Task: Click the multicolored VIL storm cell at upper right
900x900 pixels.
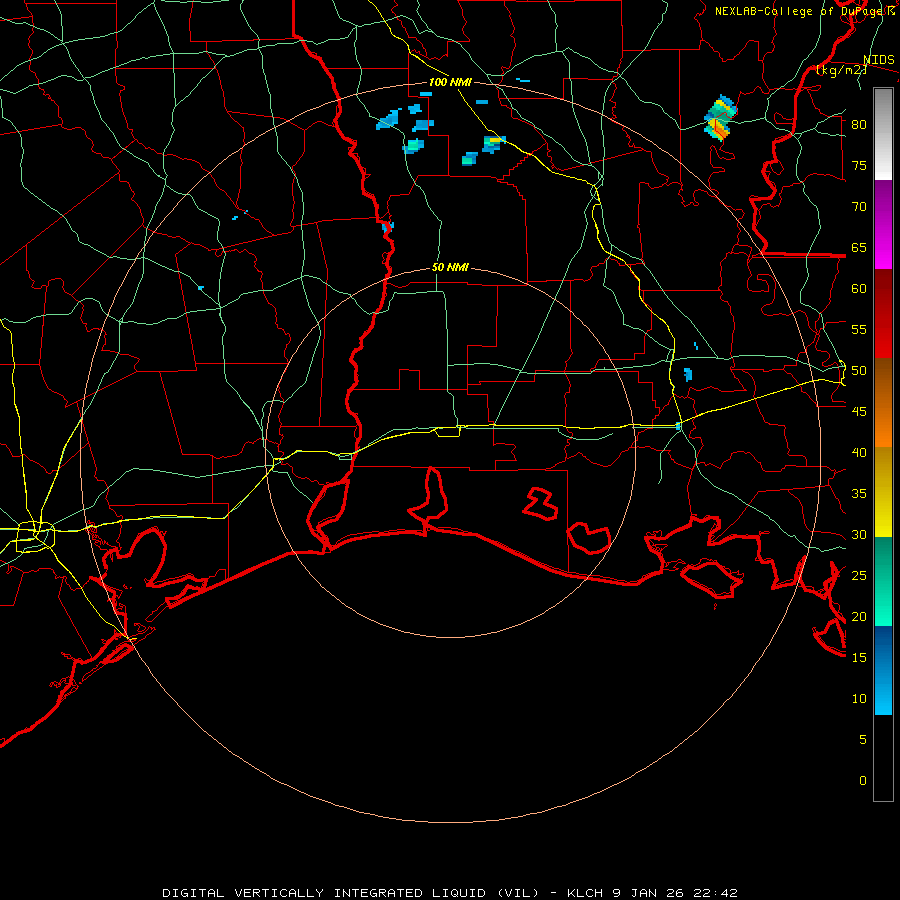Action: pos(720,118)
